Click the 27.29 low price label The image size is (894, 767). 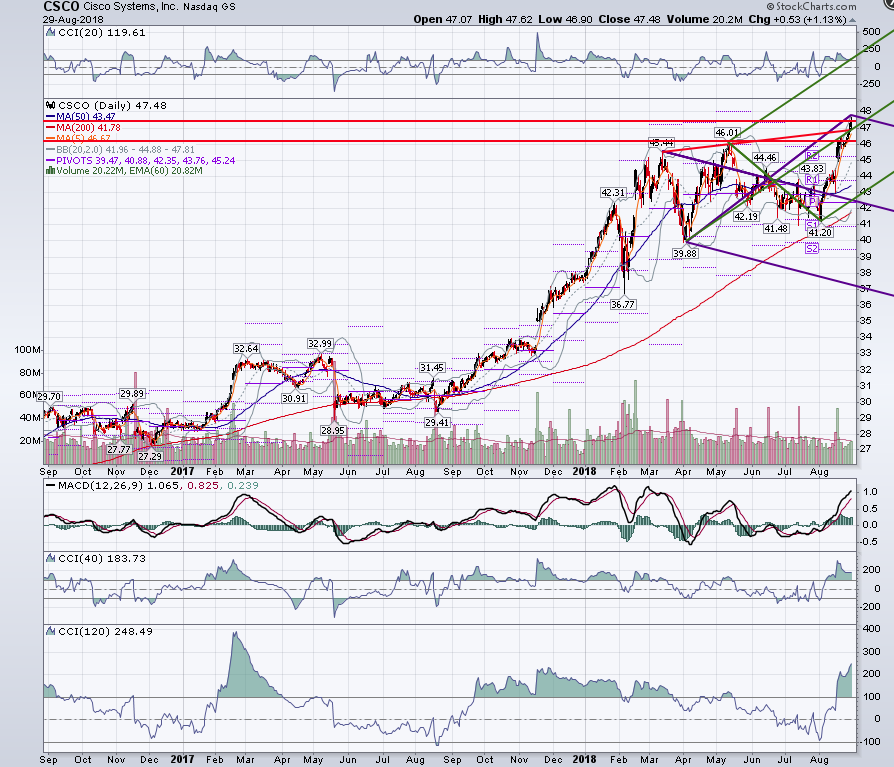point(150,457)
